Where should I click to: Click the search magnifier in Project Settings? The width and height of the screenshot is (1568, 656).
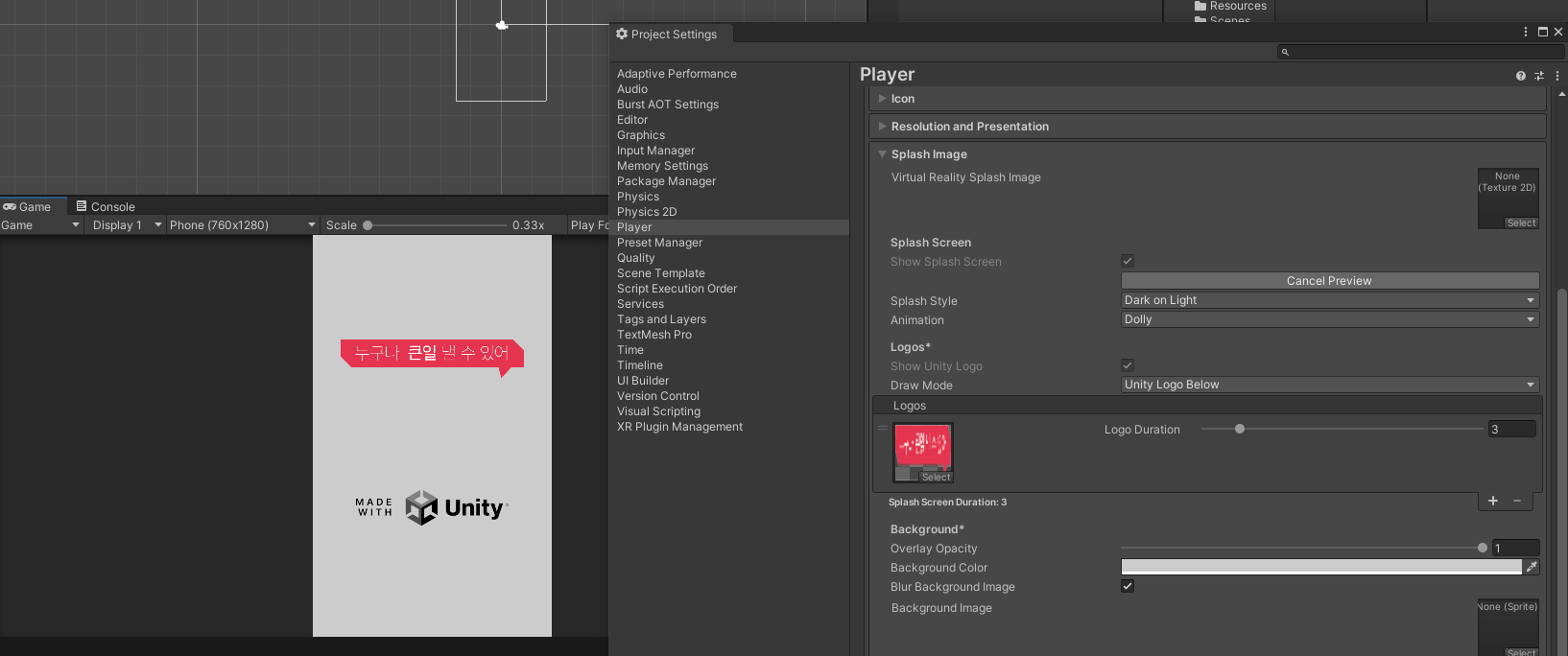coord(1285,52)
